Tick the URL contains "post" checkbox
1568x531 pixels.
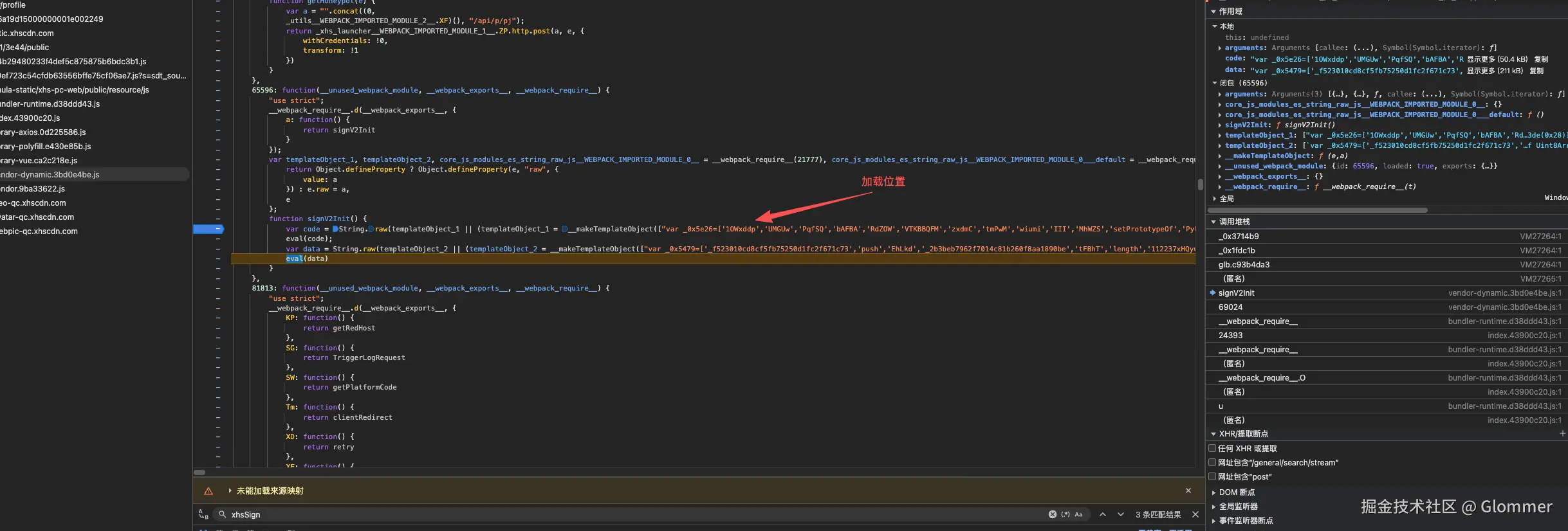click(x=1212, y=477)
